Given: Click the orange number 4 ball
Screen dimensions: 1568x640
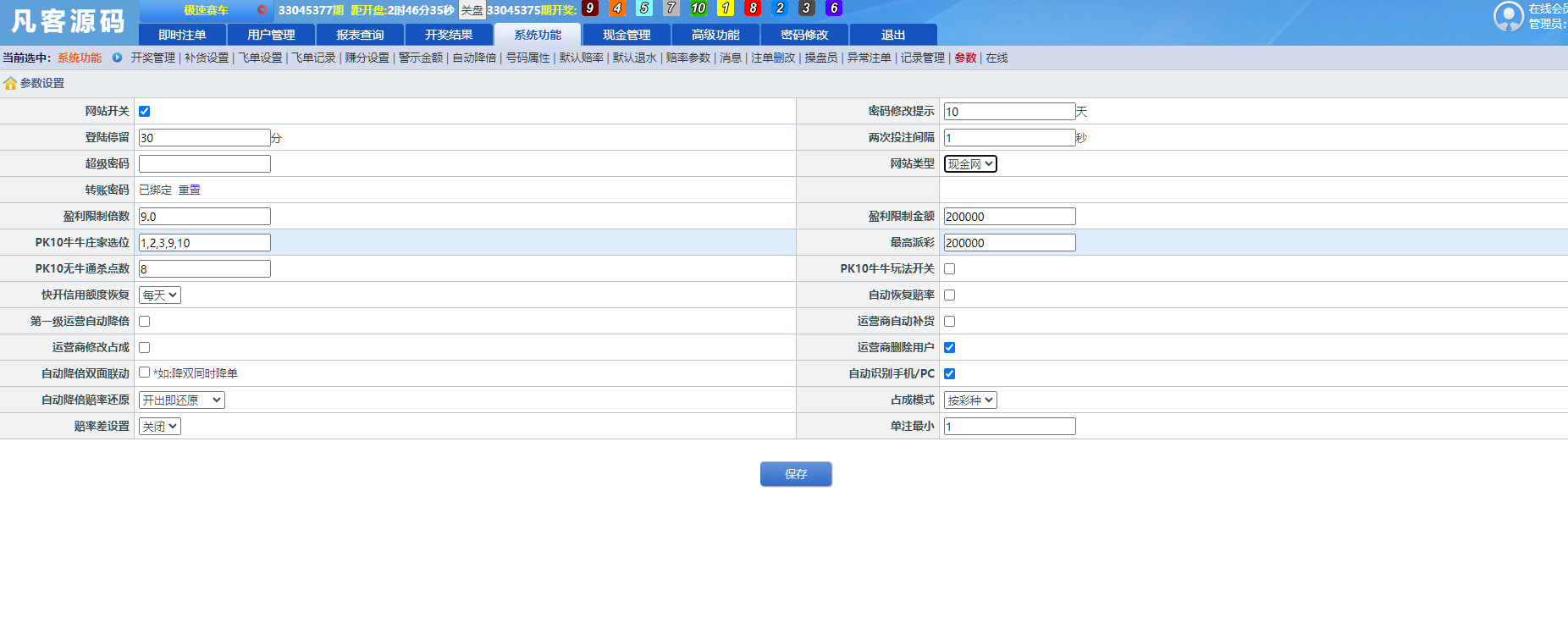Looking at the screenshot, I should tap(617, 8).
